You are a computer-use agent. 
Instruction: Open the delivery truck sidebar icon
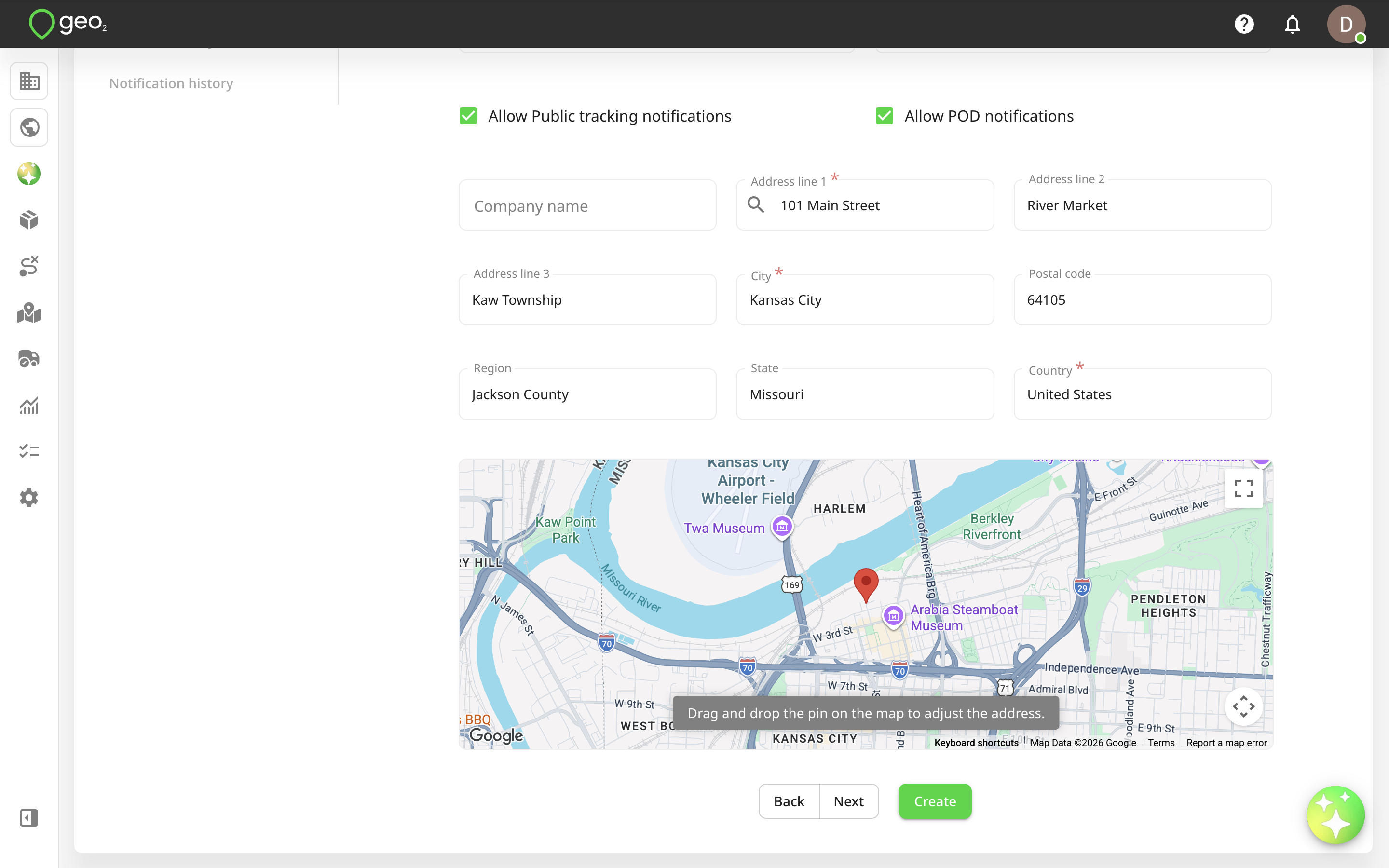29,359
